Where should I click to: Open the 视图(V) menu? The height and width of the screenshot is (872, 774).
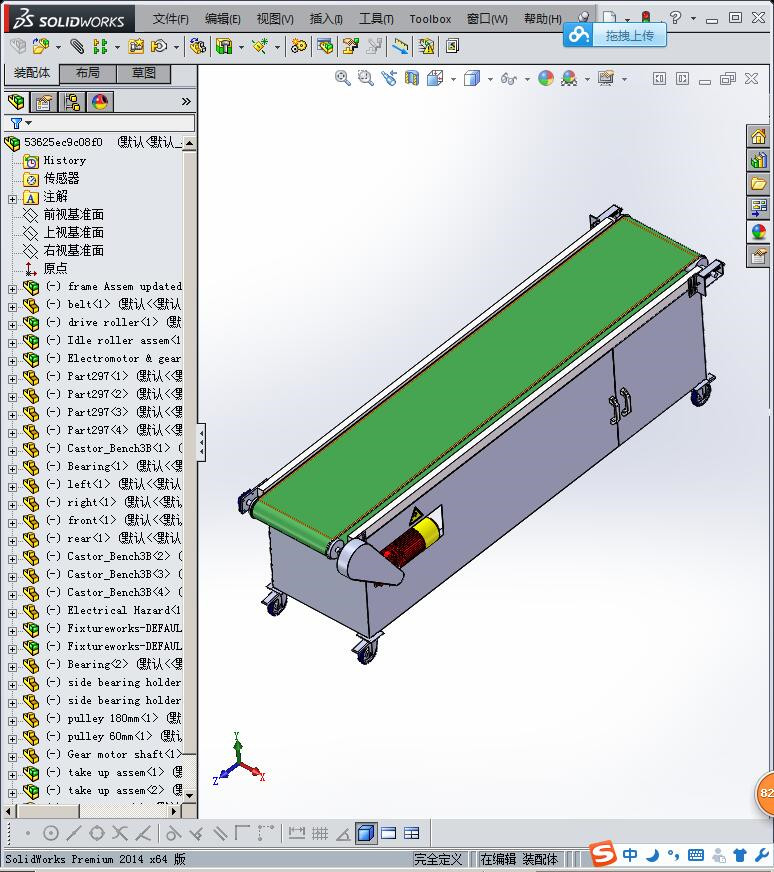point(275,19)
